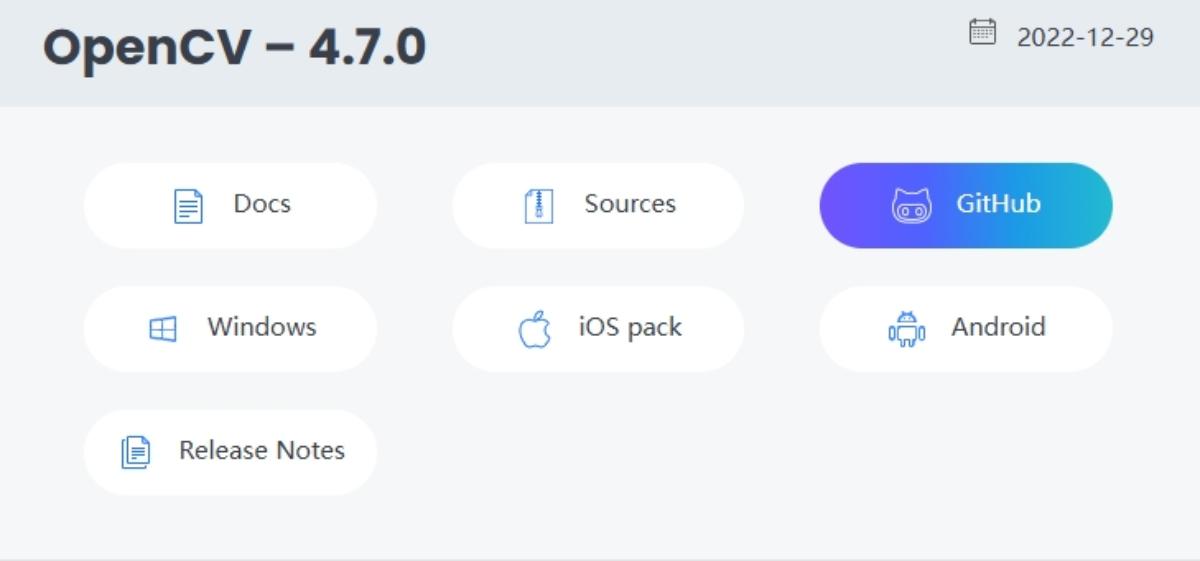The height and width of the screenshot is (561, 1200).
Task: Click the OpenCV – 4.7.0 heading
Action: pos(234,48)
